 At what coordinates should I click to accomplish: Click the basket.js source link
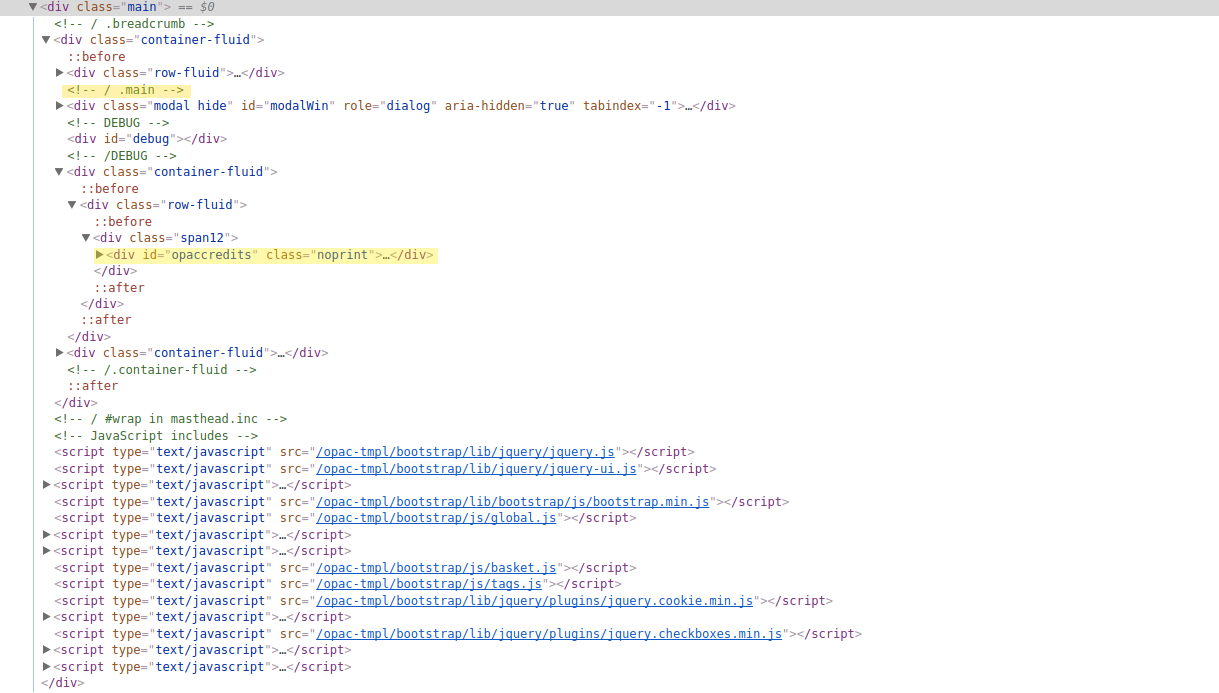click(436, 568)
